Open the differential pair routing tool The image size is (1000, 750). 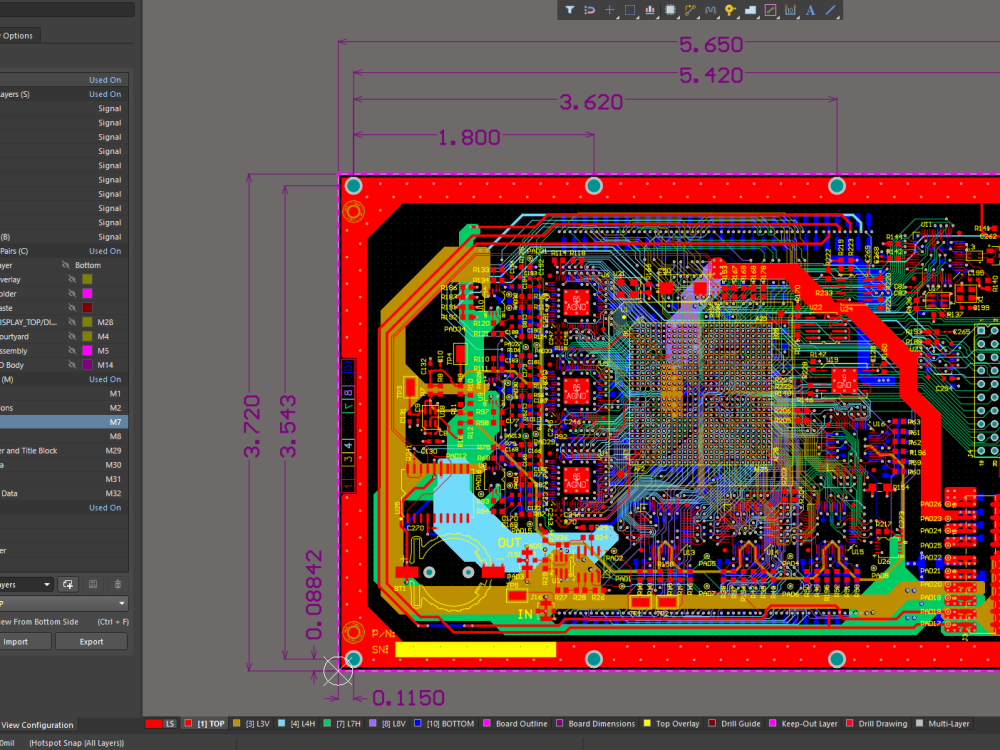coord(710,10)
